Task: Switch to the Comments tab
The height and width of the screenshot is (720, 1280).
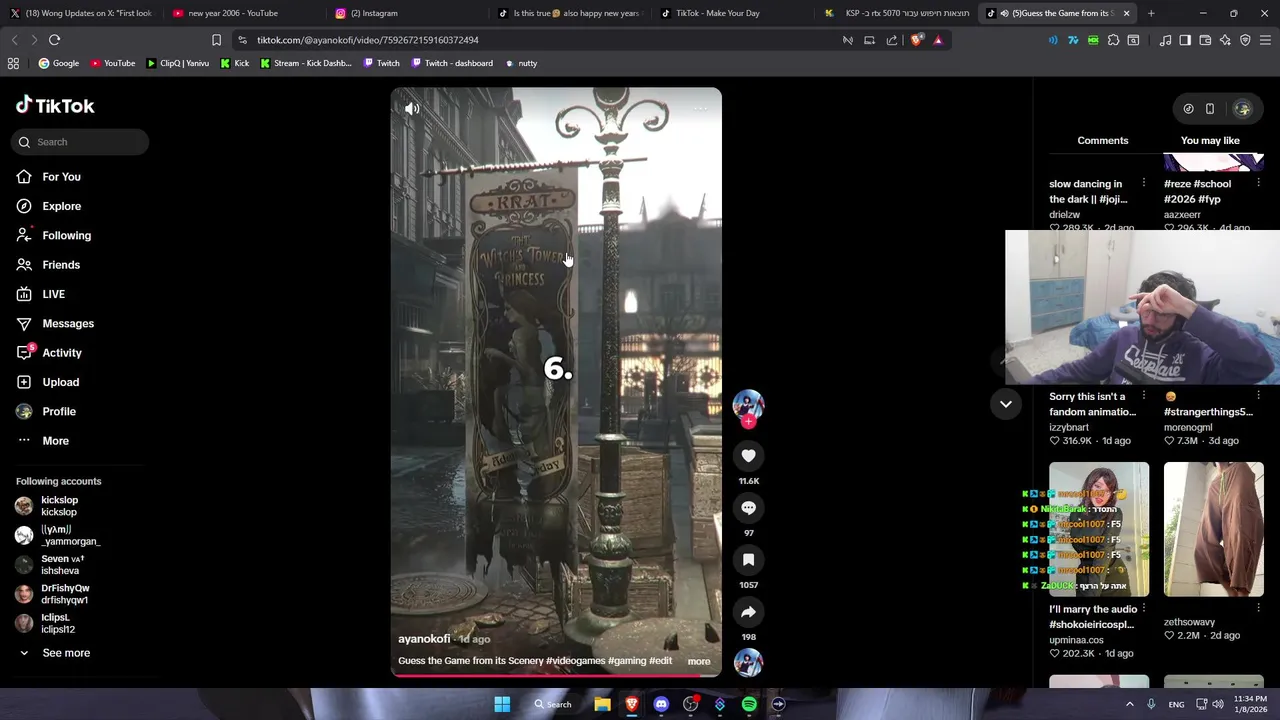Action: point(1102,141)
